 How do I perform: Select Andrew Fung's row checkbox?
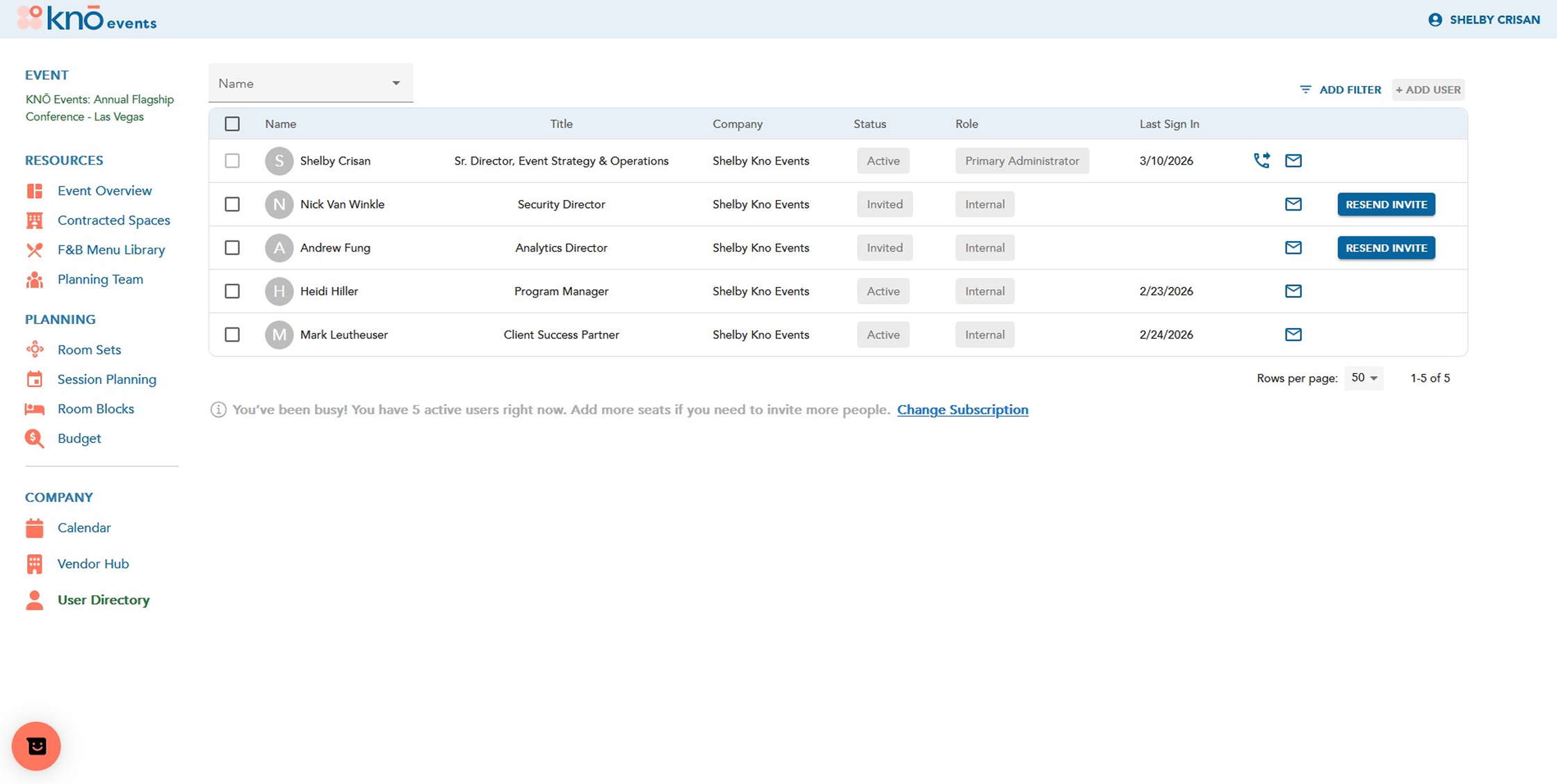click(232, 248)
